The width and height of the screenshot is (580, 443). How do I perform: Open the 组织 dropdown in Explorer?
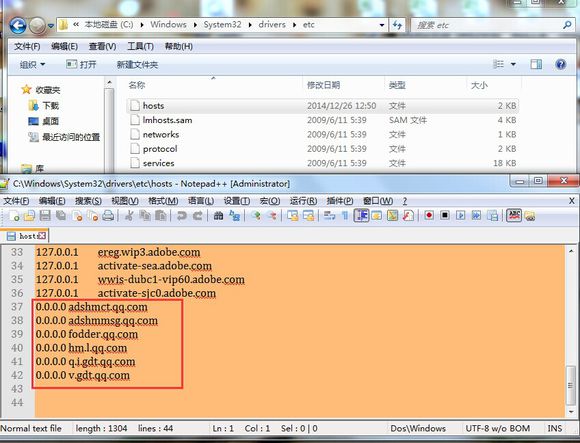32,65
